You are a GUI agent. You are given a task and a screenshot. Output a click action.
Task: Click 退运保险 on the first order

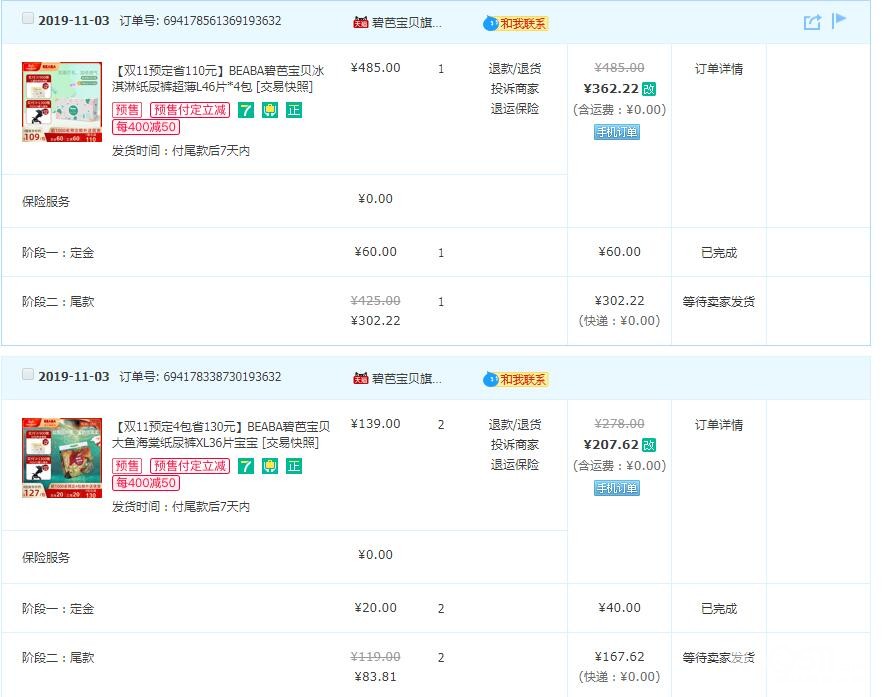pyautogui.click(x=514, y=109)
